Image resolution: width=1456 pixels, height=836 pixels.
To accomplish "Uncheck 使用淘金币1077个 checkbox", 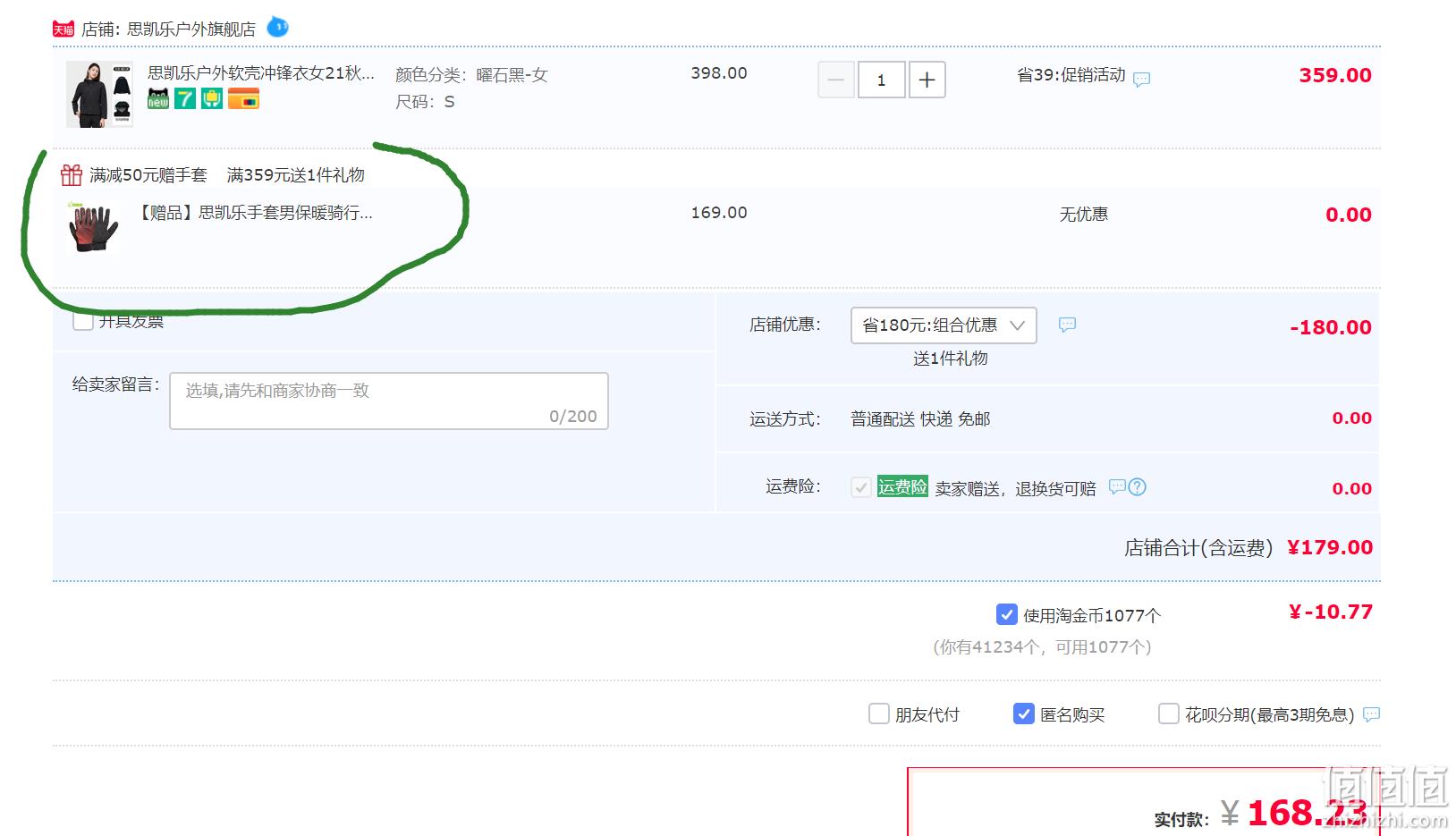I will (1007, 615).
